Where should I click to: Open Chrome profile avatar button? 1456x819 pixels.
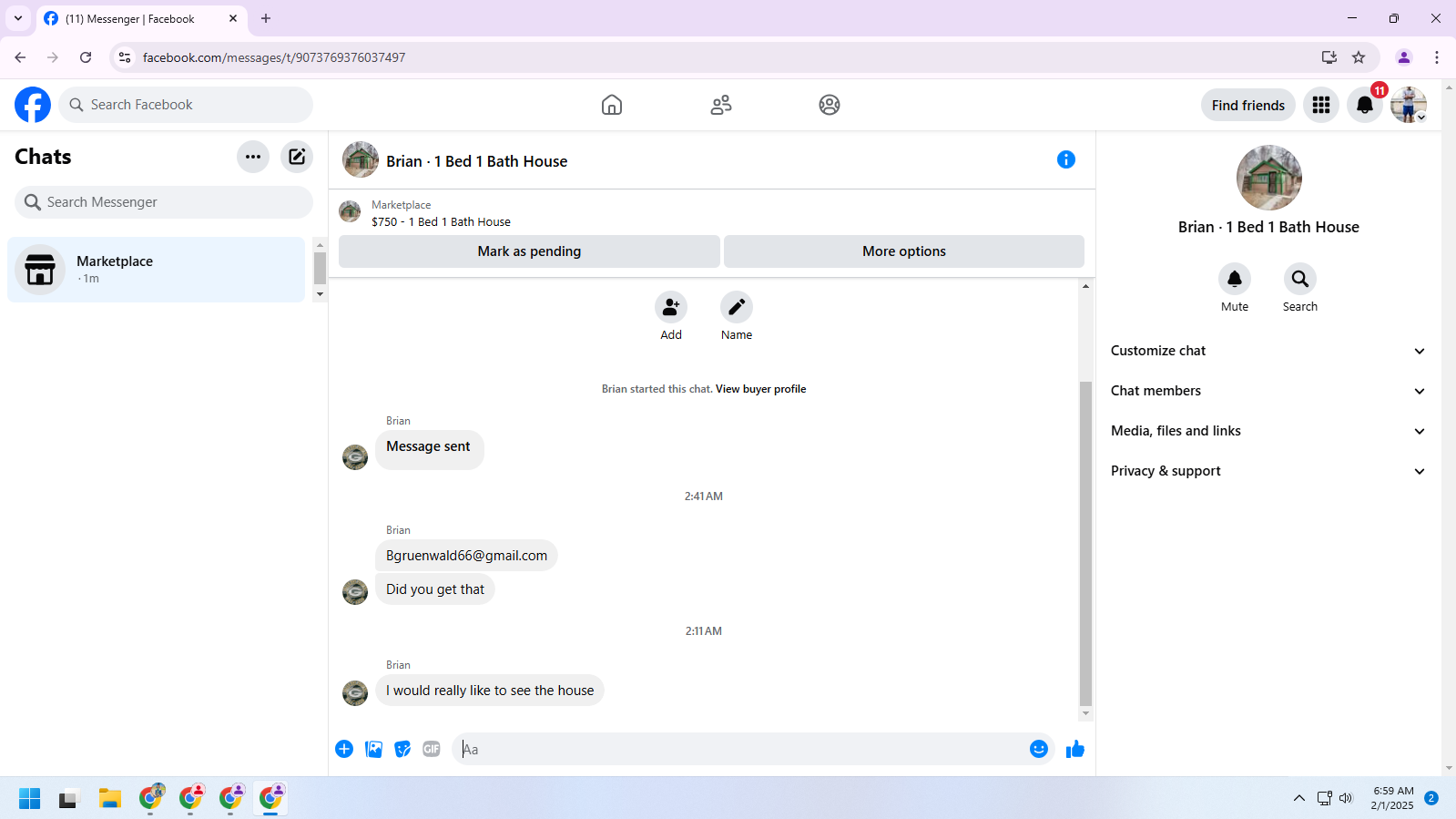(x=1404, y=57)
